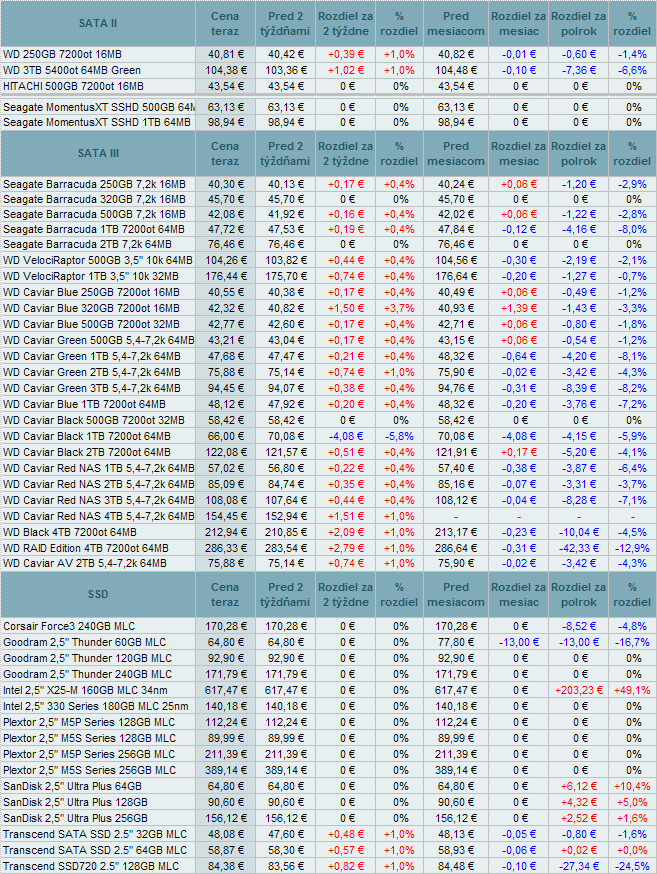The image size is (657, 874).
Task: Click 'Pred mesiacom' header in SATA III
Action: (456, 153)
